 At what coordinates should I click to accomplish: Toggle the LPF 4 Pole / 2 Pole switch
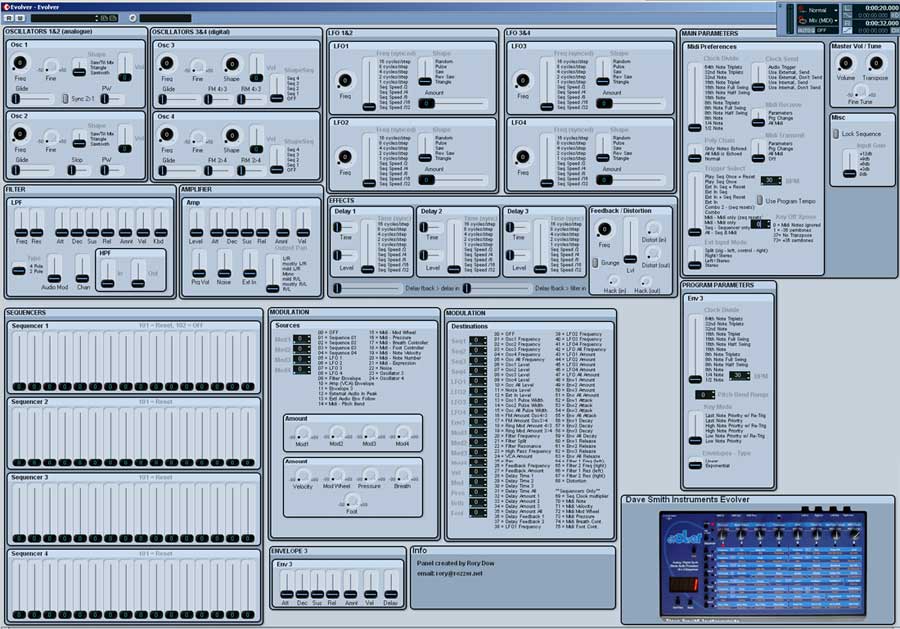tap(18, 270)
